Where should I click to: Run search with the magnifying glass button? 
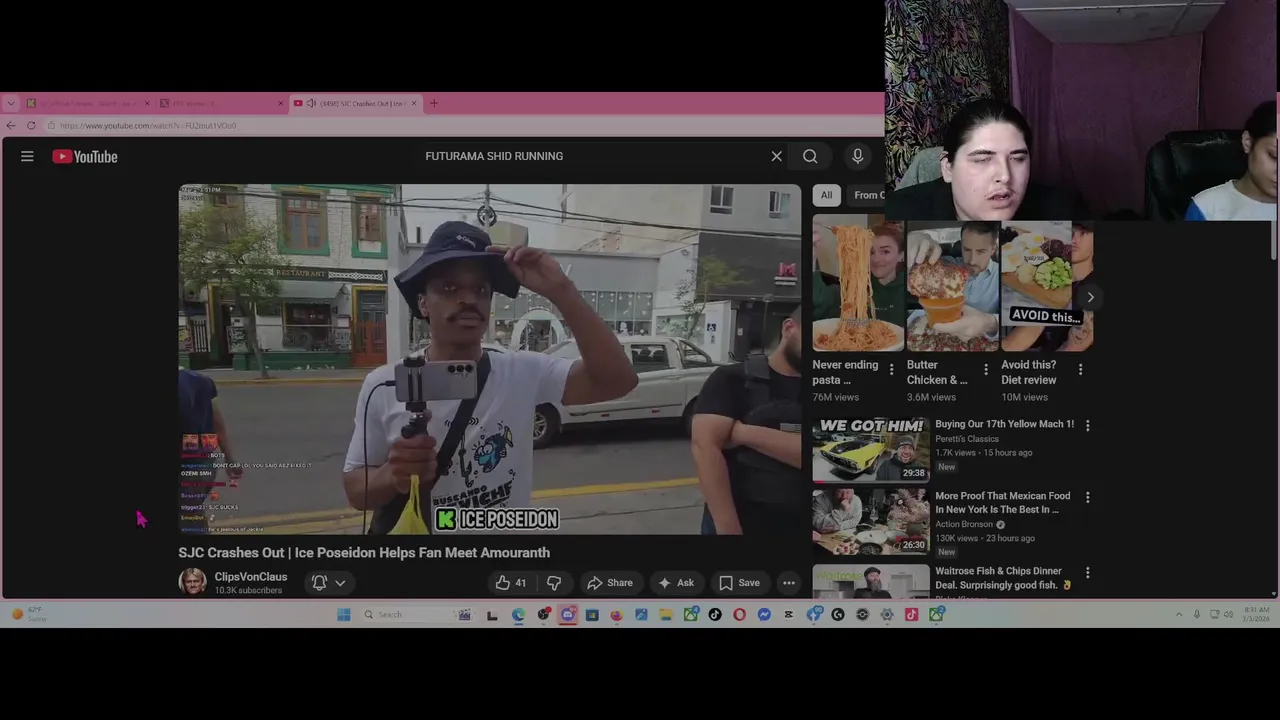[810, 156]
